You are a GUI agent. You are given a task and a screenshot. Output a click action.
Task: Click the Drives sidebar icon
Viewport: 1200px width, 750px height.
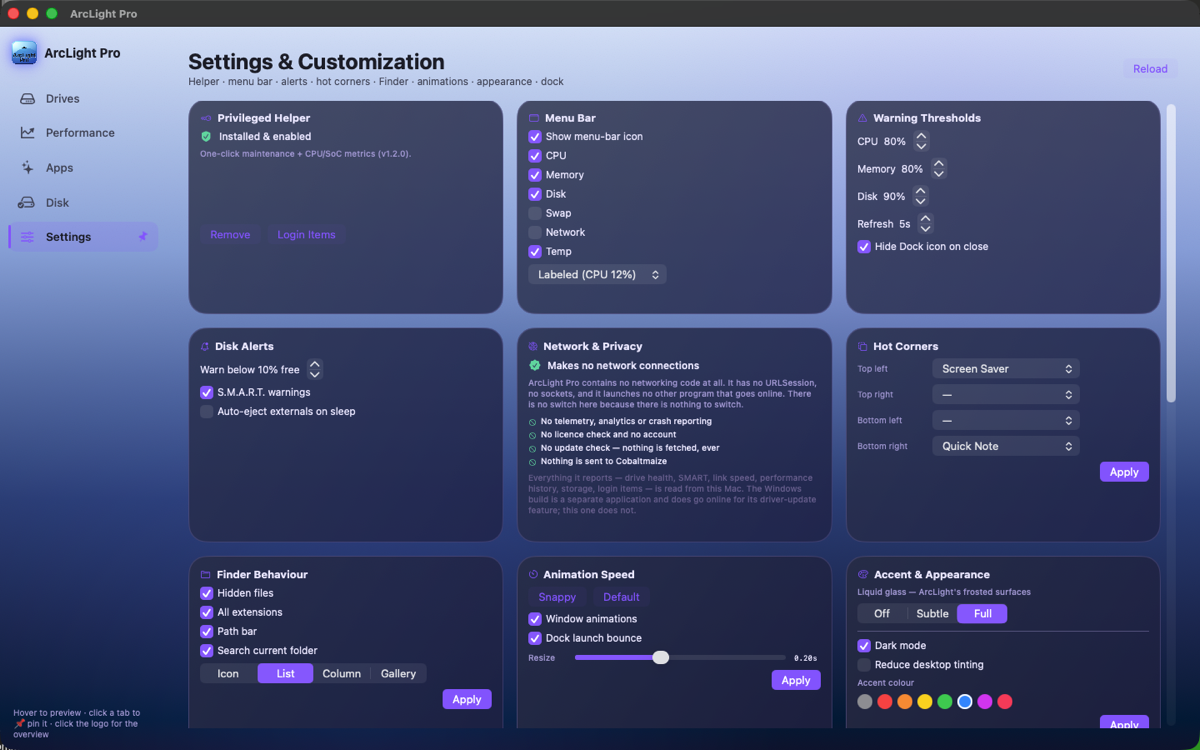pos(27,99)
